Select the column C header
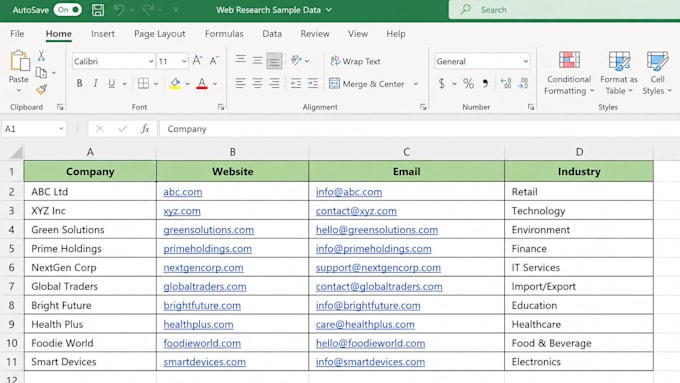Image resolution: width=680 pixels, height=383 pixels. (x=406, y=152)
